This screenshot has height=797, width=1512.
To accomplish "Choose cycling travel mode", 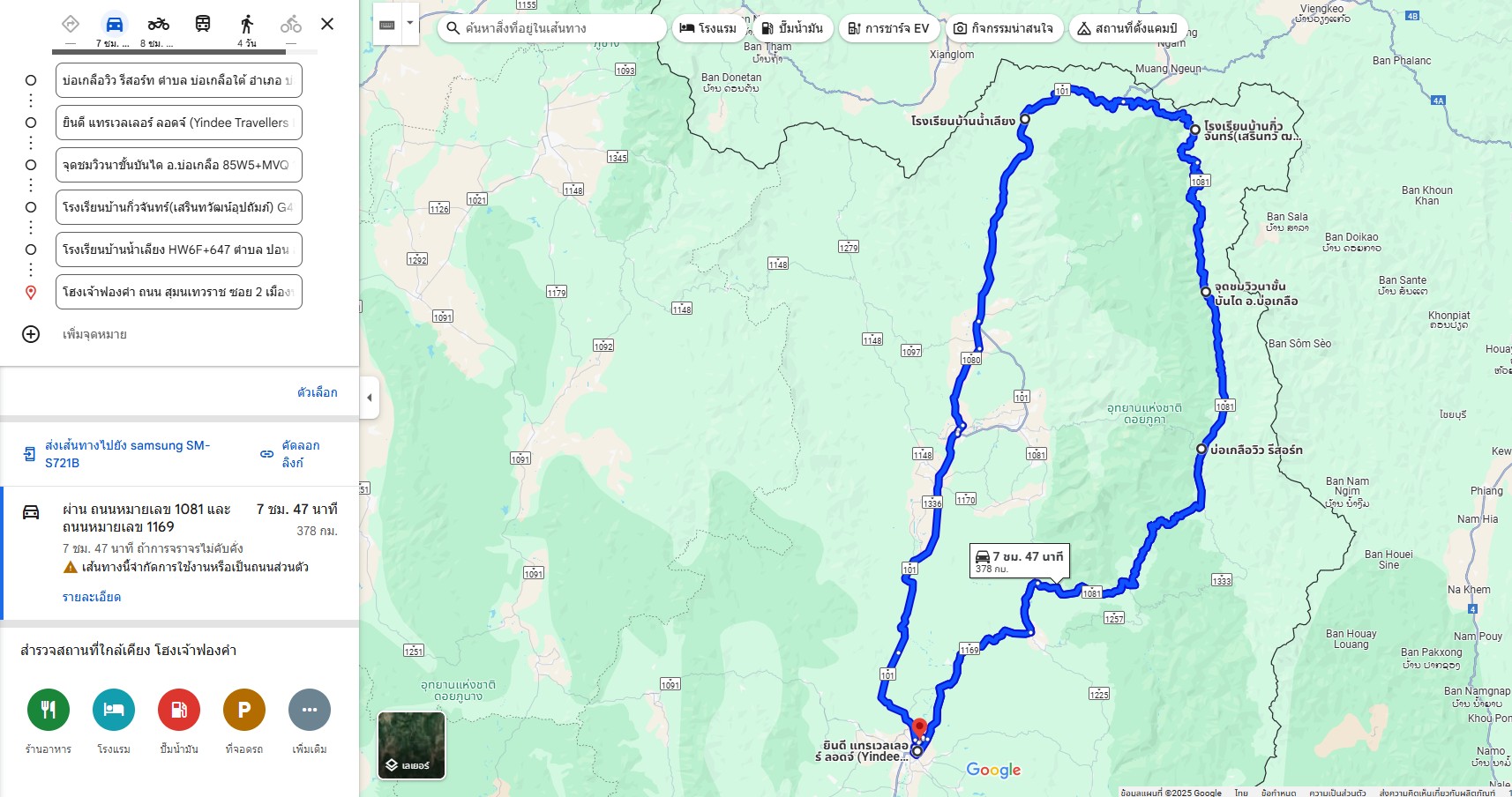I will (x=291, y=24).
